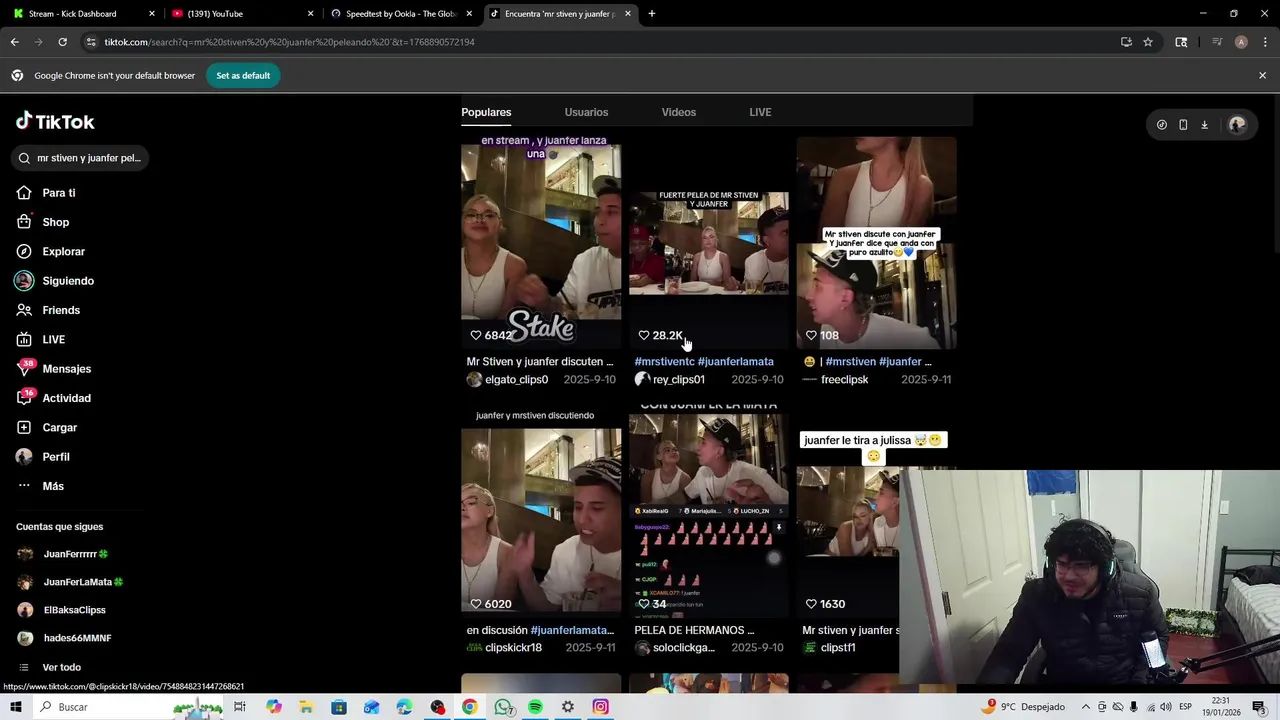Click Set as default button
This screenshot has width=1280, height=720.
pos(243,75)
